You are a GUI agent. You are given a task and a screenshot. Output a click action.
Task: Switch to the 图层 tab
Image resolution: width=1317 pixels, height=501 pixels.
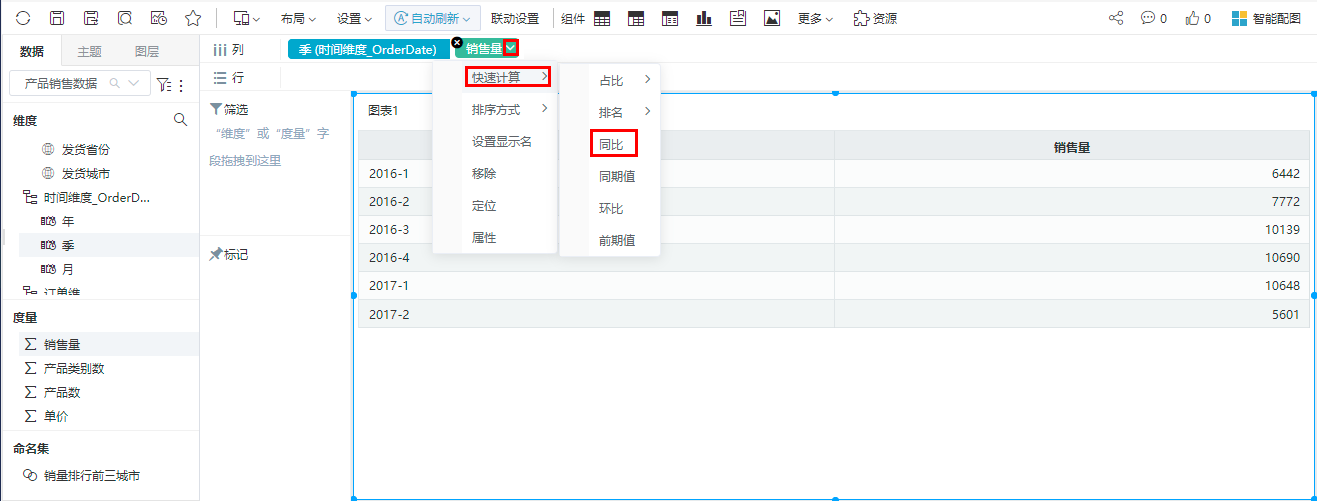[146, 51]
